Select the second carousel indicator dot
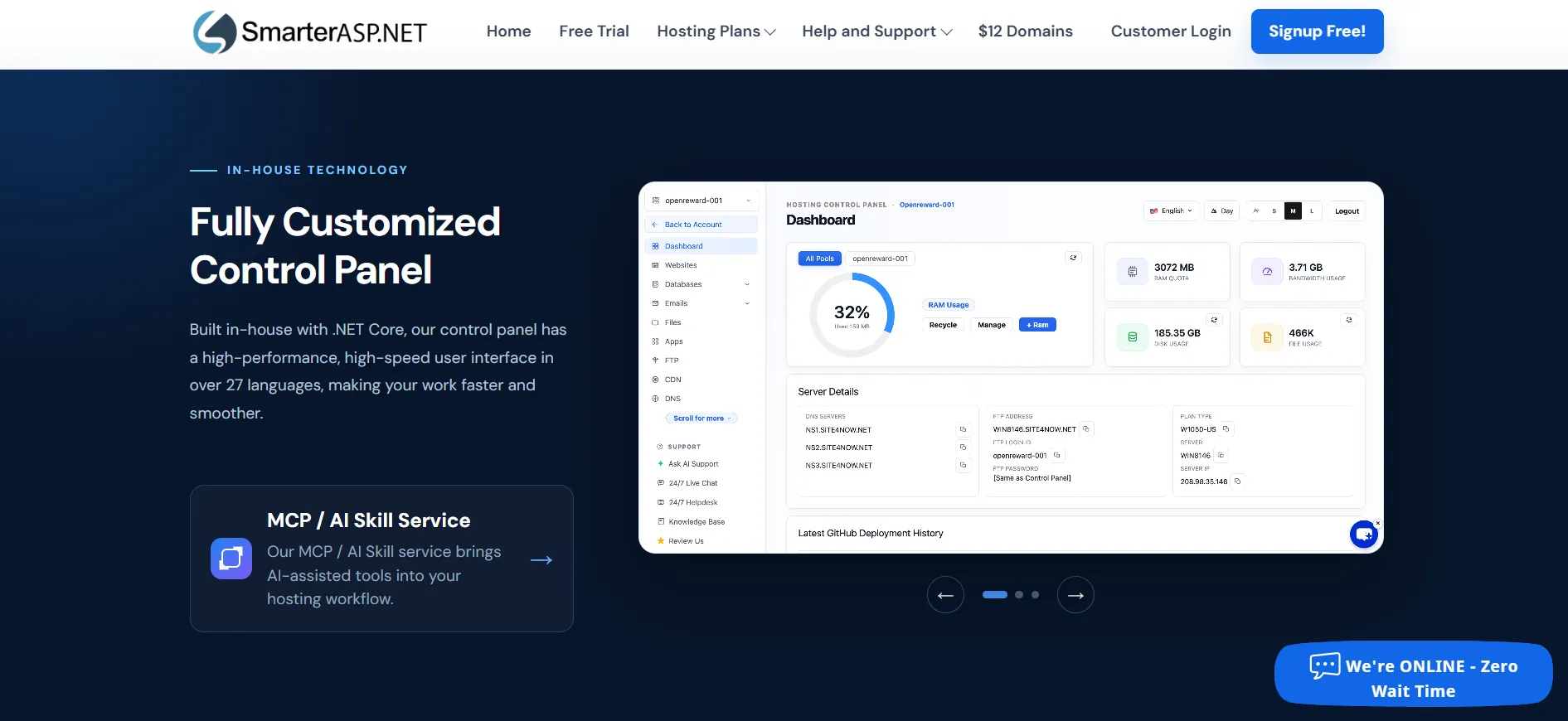 pos(1019,594)
